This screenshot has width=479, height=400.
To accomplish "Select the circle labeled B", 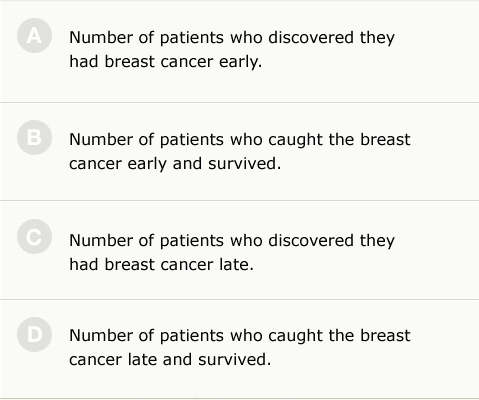I will point(34,138).
